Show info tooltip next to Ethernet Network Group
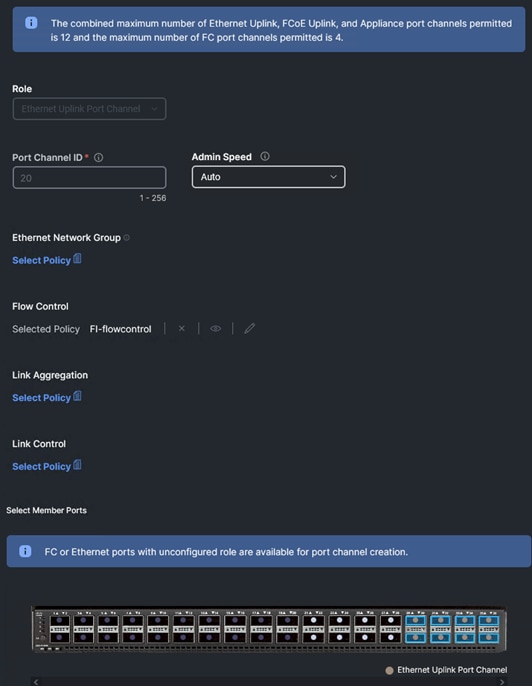 [x=126, y=238]
